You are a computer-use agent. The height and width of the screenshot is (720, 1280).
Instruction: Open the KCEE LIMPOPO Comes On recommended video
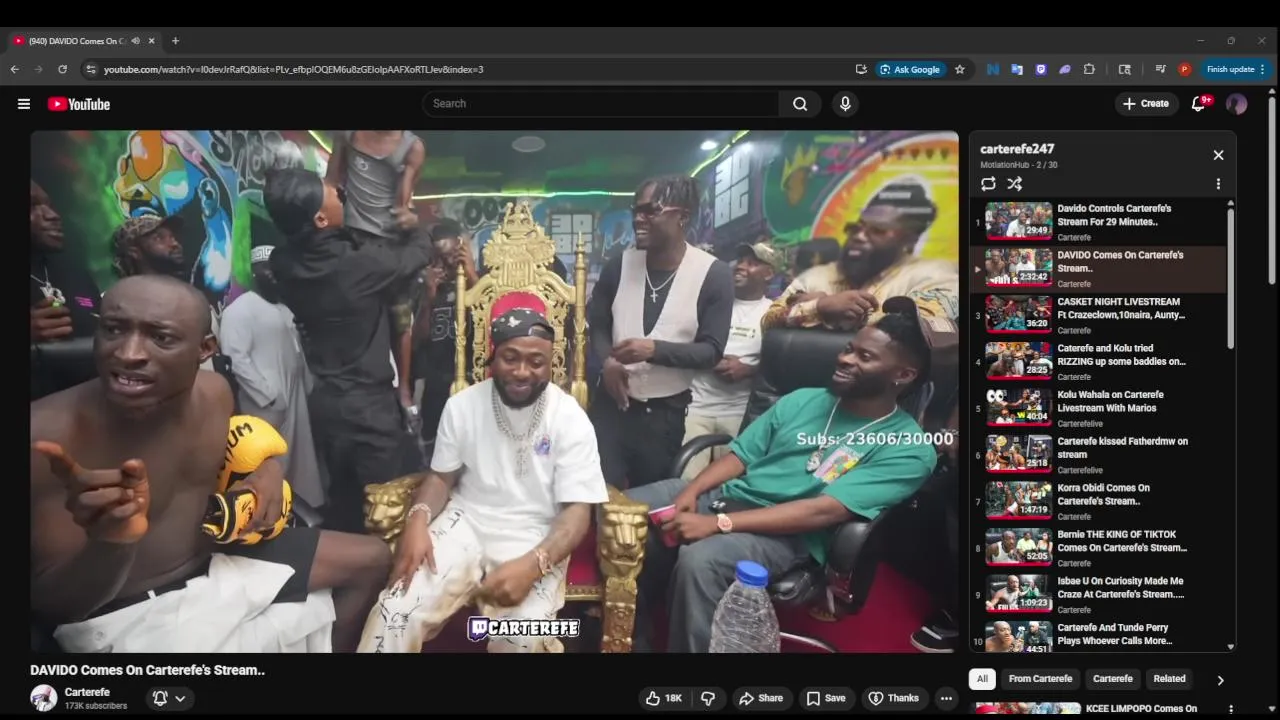(x=1141, y=709)
